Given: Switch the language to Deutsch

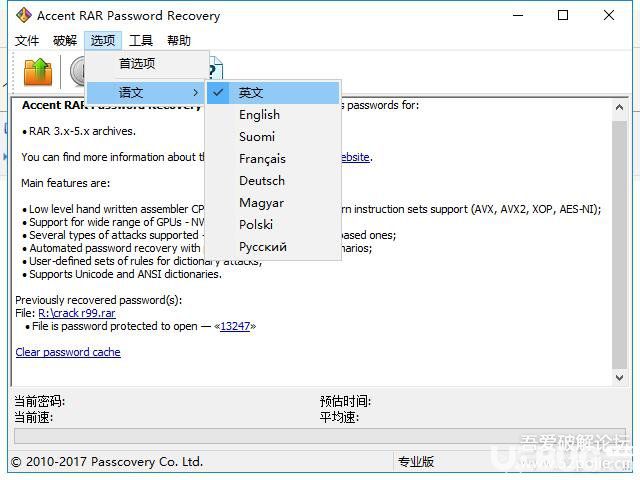Looking at the screenshot, I should pos(273,181).
